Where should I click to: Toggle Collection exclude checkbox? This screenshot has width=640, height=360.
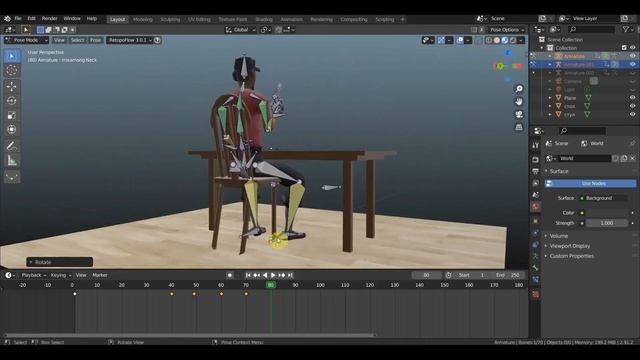click(624, 48)
